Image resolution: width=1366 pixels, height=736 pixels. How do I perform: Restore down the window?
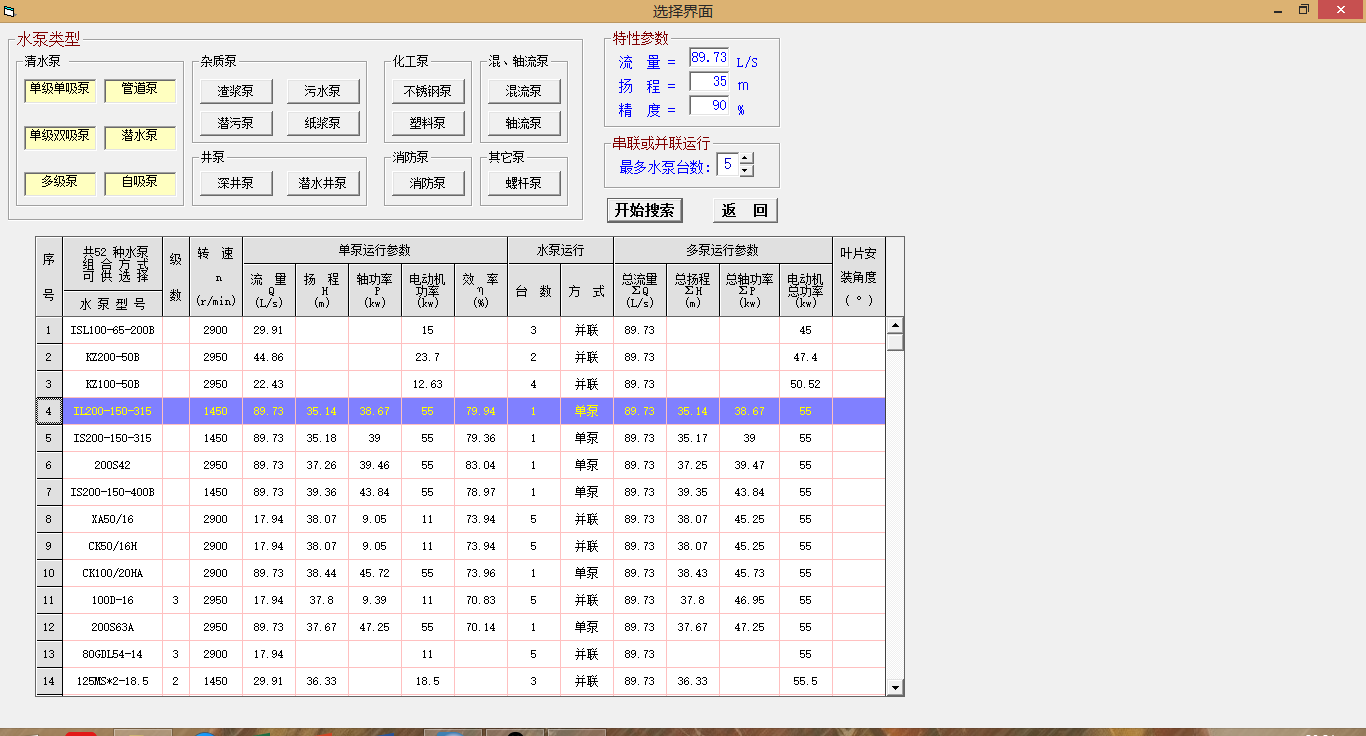point(1303,10)
